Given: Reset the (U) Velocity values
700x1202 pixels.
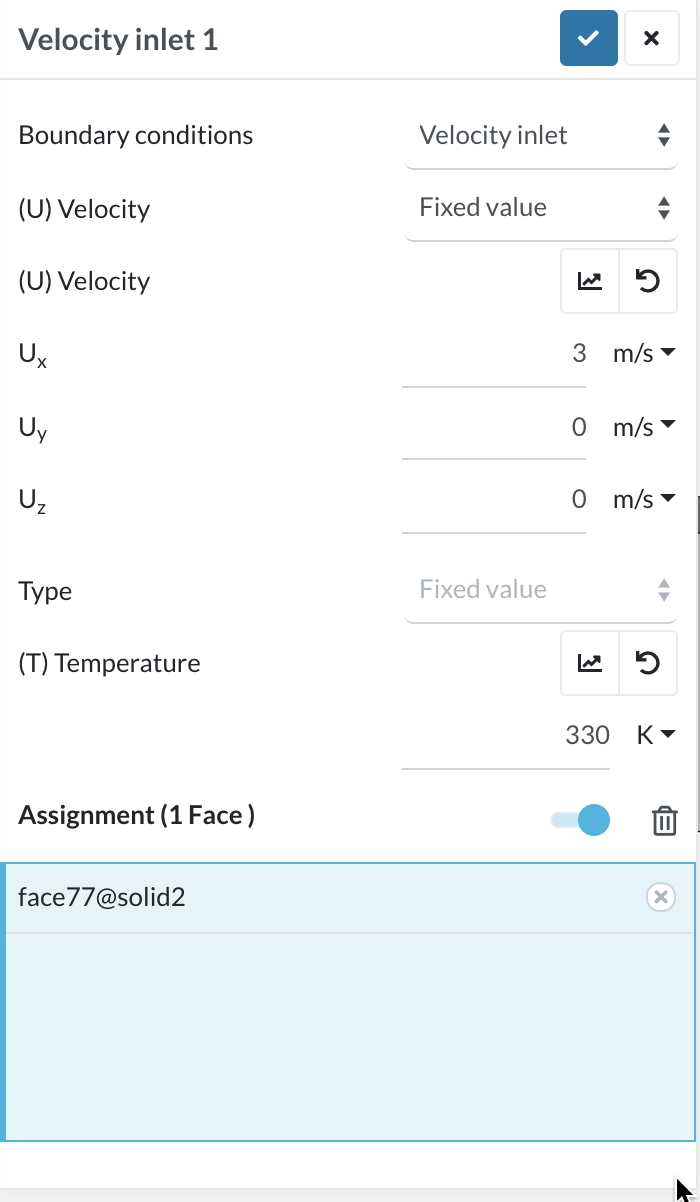Looking at the screenshot, I should (x=648, y=281).
